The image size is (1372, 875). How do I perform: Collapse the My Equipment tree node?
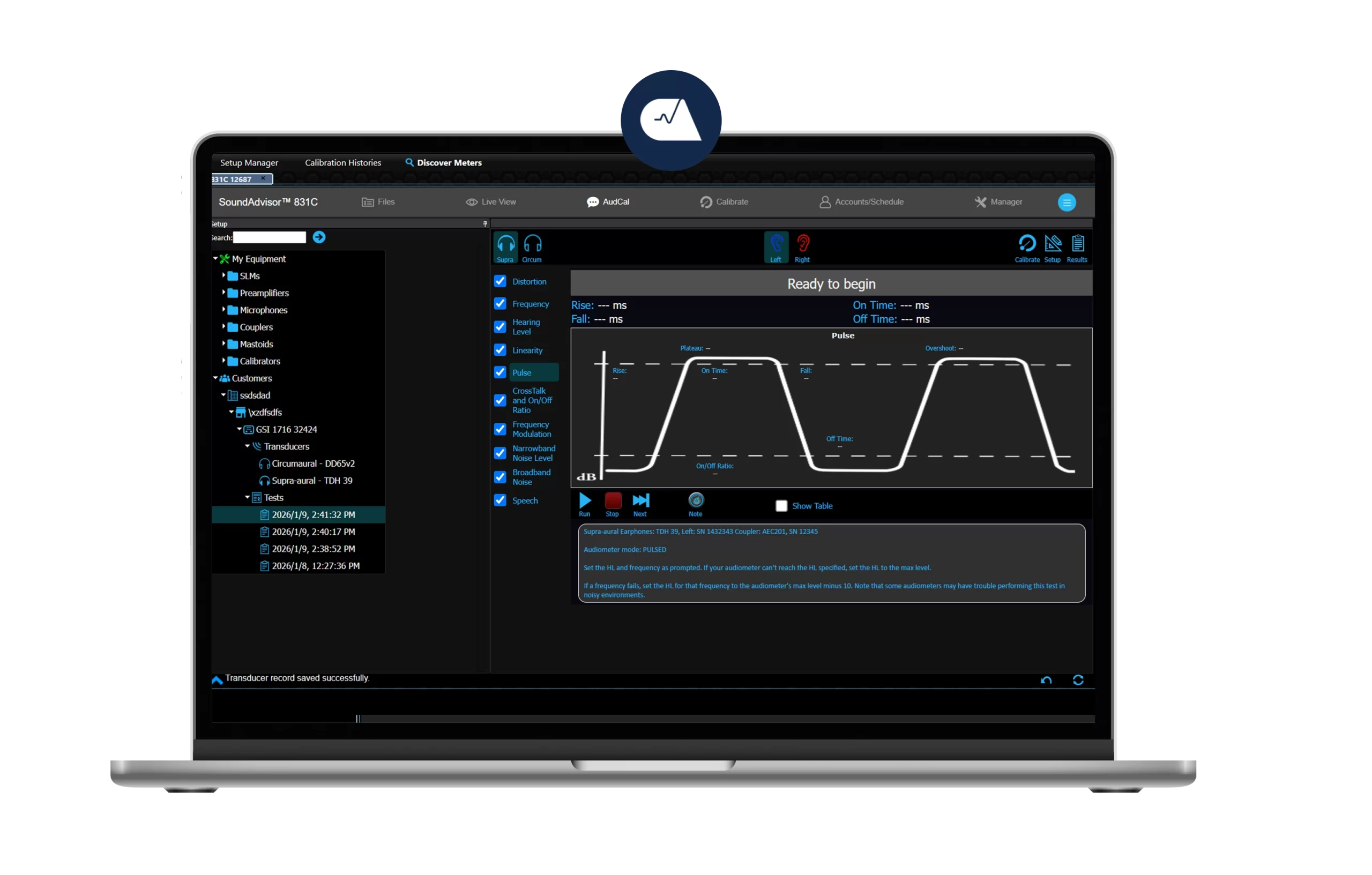point(215,259)
